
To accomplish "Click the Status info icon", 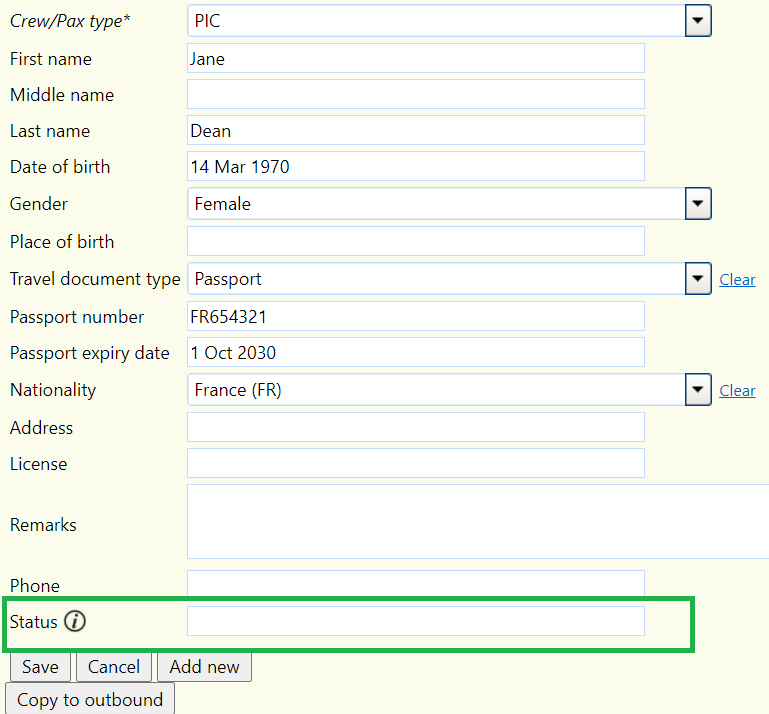I will point(75,621).
